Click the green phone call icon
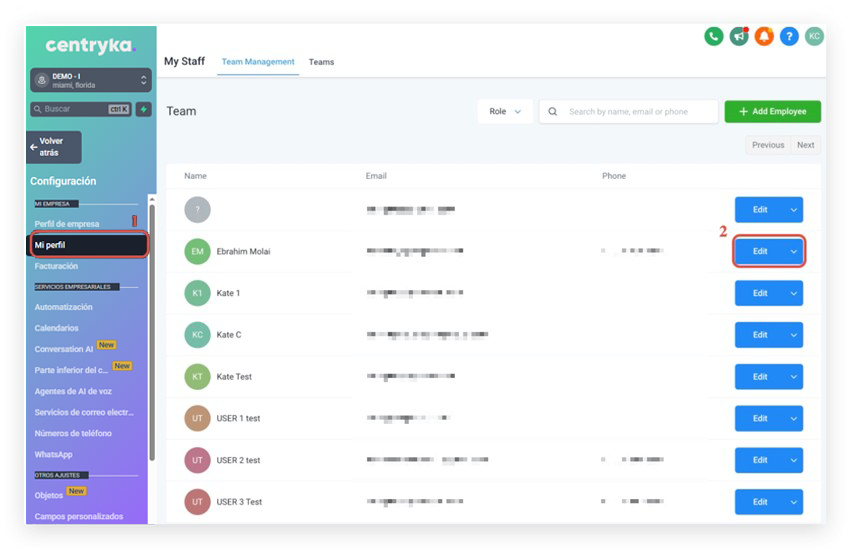 [x=713, y=36]
